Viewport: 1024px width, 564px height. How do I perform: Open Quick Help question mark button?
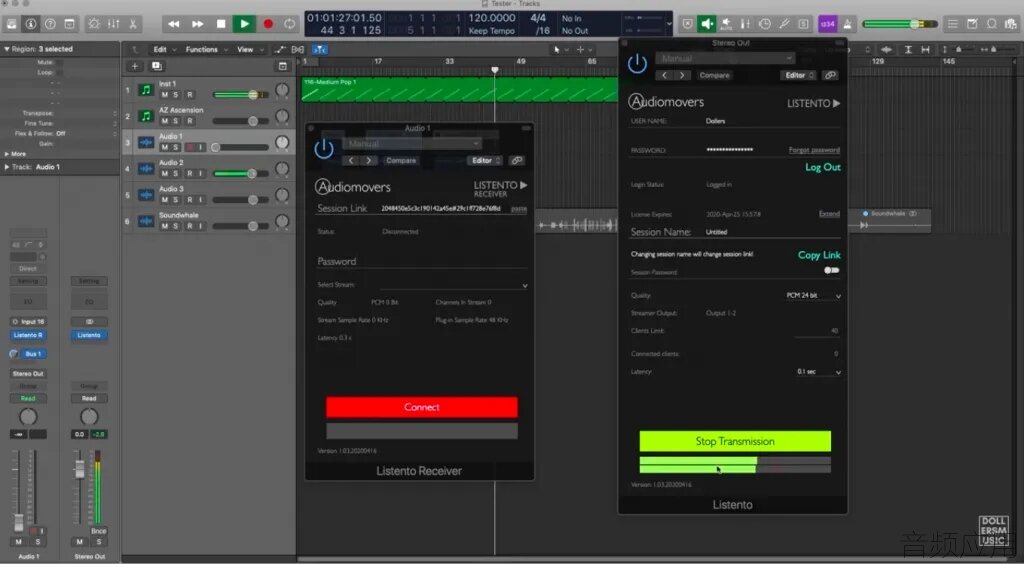click(50, 24)
